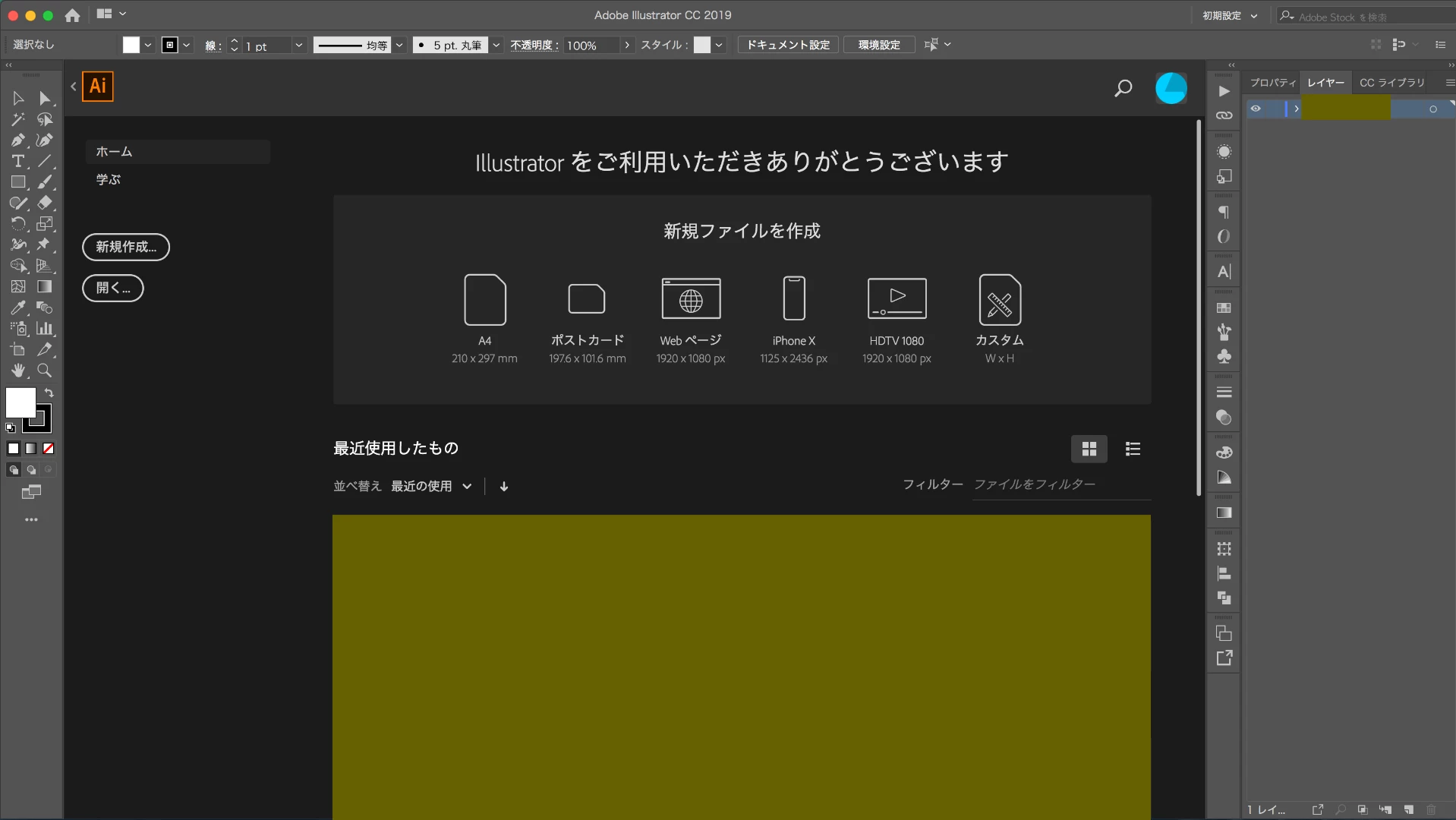Open the graphic style dropdown
This screenshot has height=820, width=1456.
[719, 45]
